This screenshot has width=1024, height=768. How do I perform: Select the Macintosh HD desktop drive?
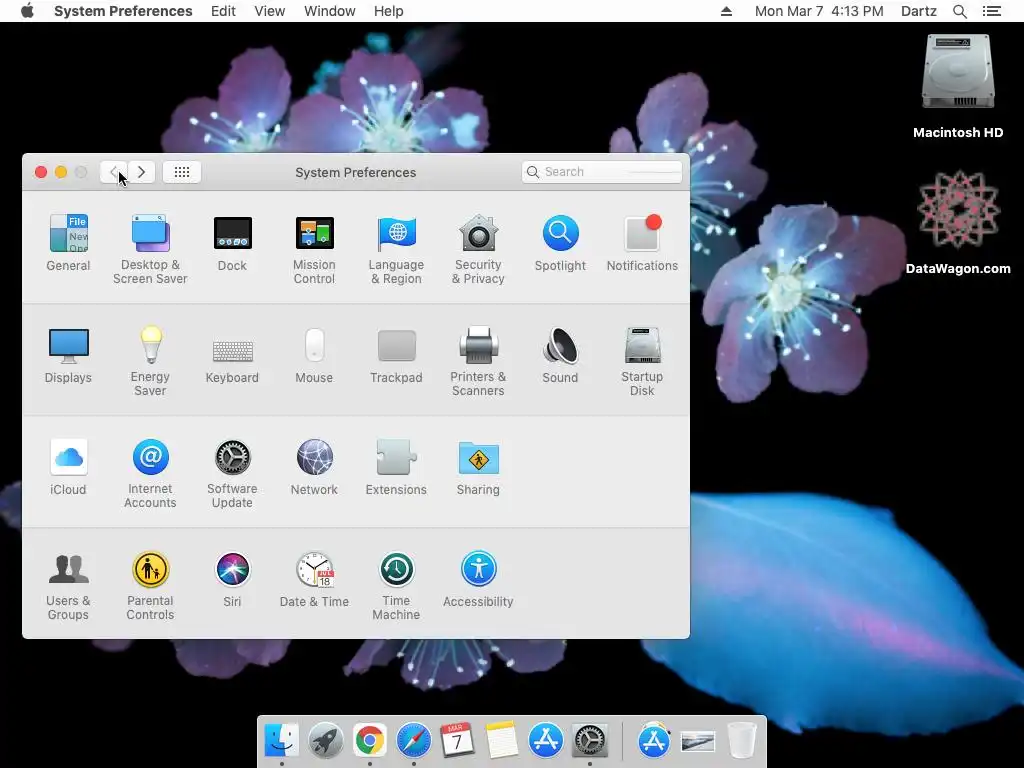pyautogui.click(x=958, y=87)
